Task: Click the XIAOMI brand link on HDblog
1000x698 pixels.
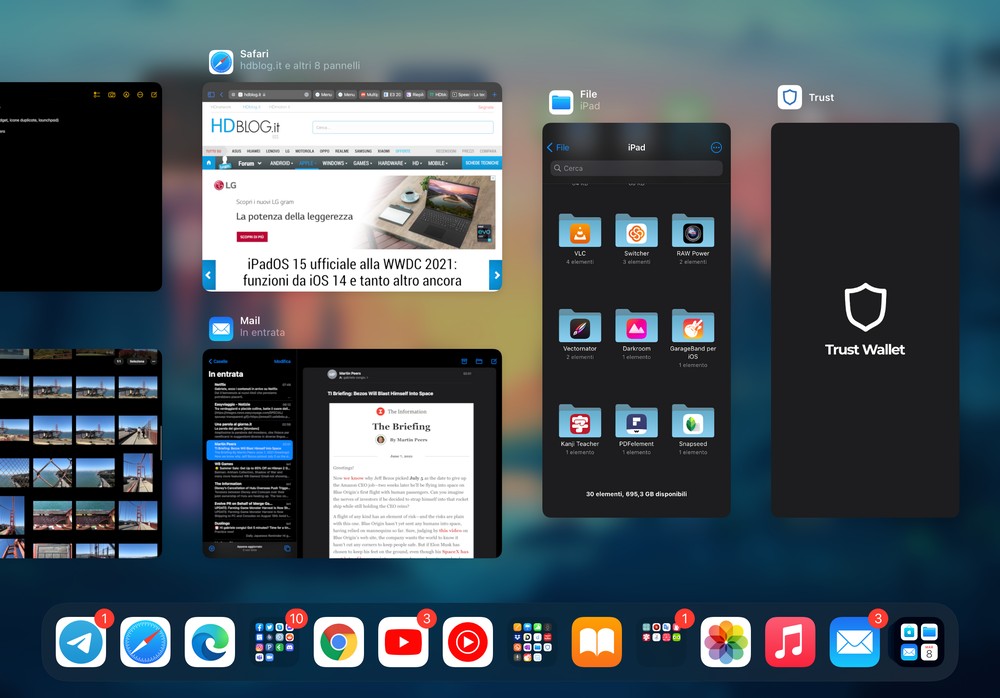Action: 383,151
